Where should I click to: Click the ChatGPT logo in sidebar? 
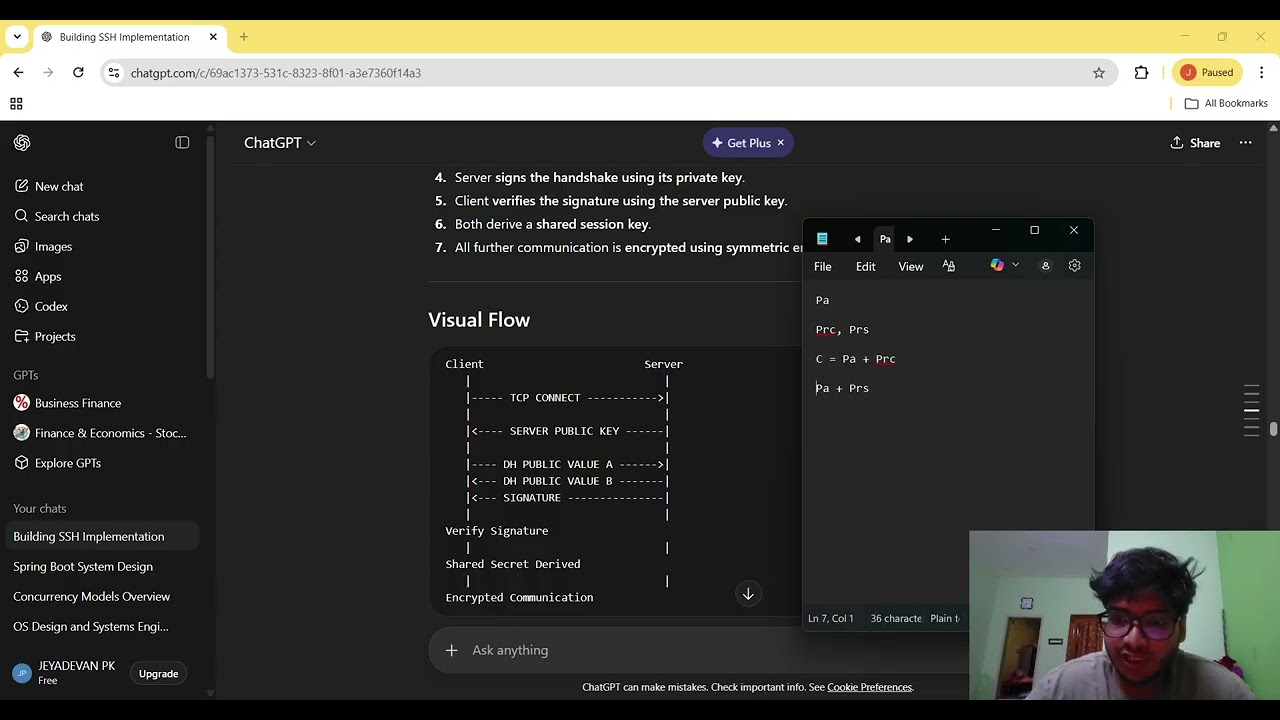point(22,143)
